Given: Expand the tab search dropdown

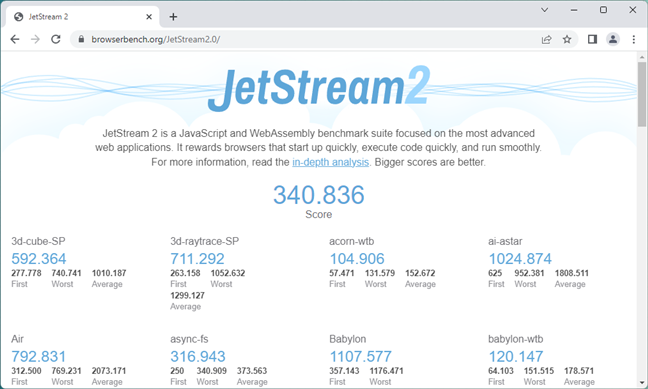Looking at the screenshot, I should coord(545,10).
